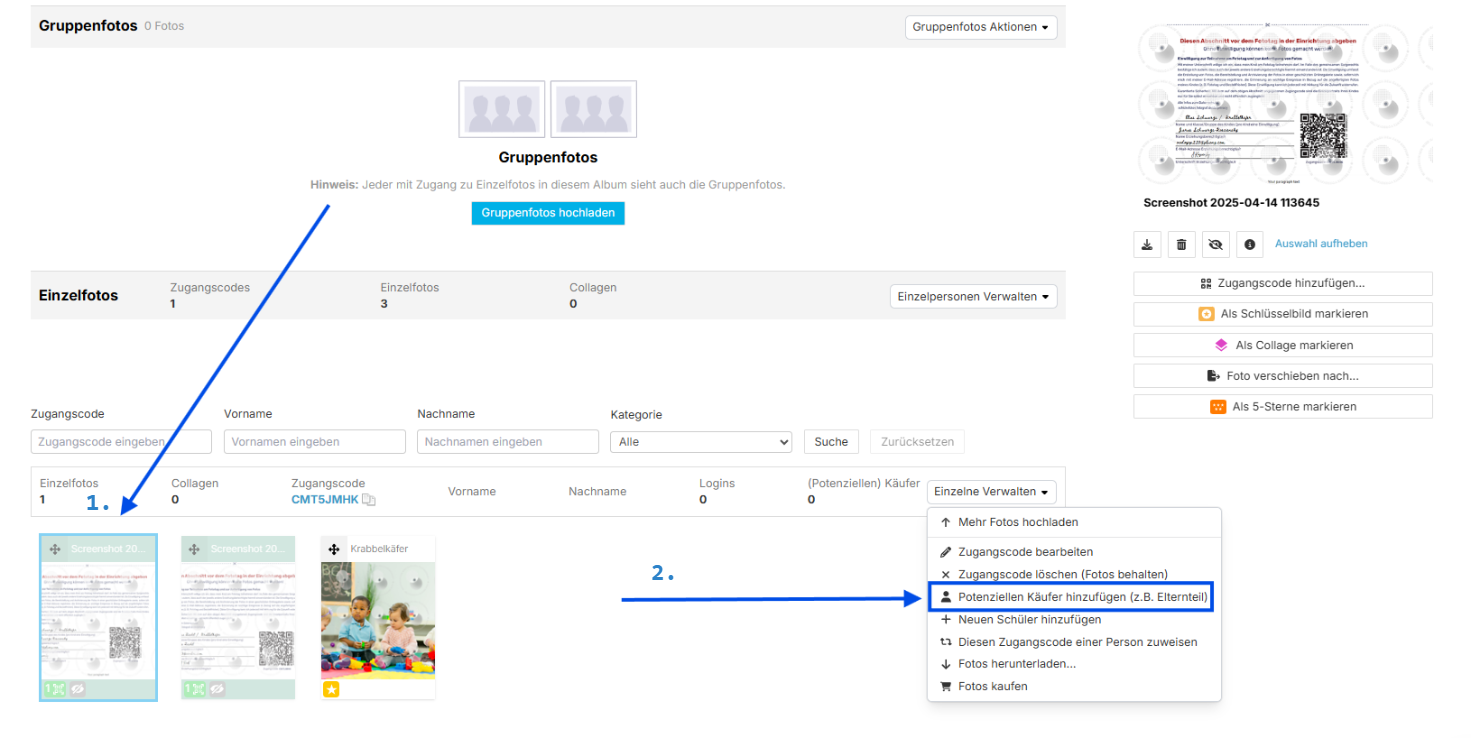Click Auswahl aufheben link
The image size is (1471, 738).
click(1321, 244)
